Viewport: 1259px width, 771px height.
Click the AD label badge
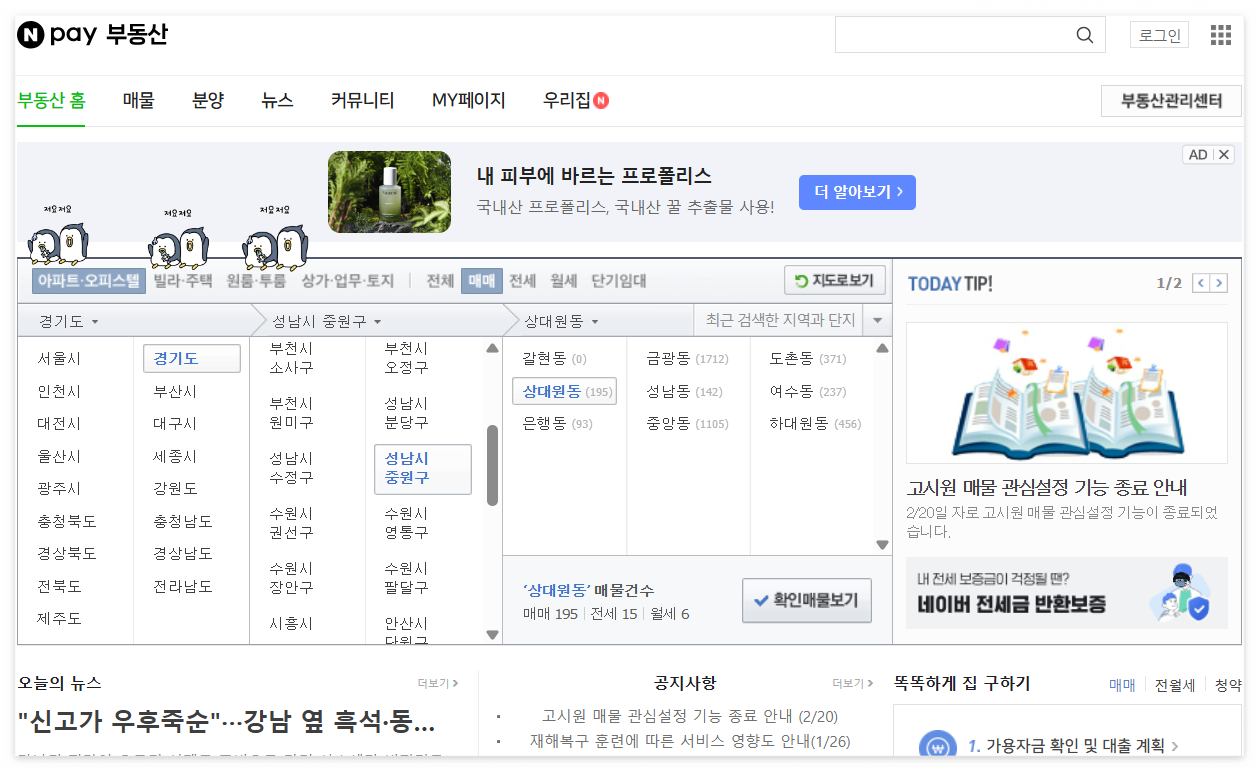tap(1198, 154)
